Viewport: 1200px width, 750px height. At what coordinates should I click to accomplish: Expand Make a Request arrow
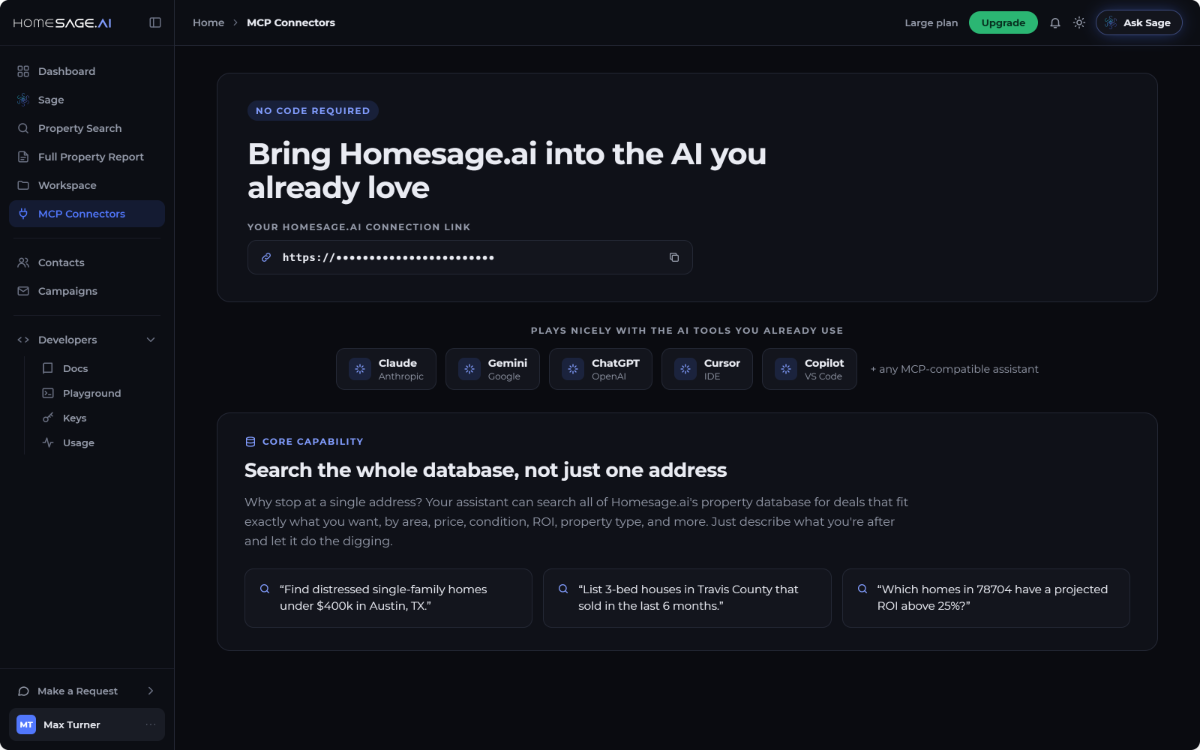[151, 691]
